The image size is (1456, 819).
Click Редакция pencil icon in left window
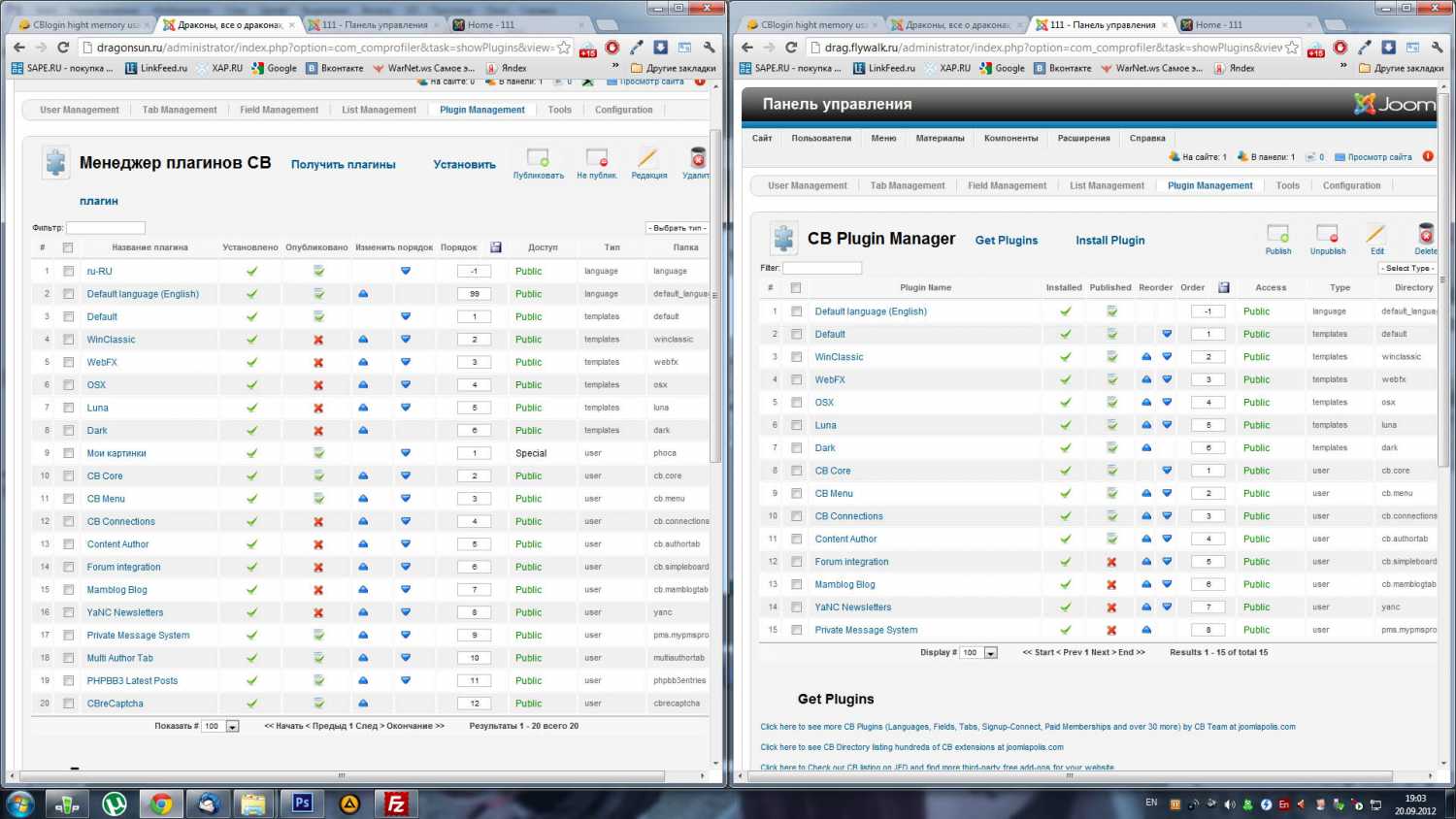pyautogui.click(x=648, y=158)
